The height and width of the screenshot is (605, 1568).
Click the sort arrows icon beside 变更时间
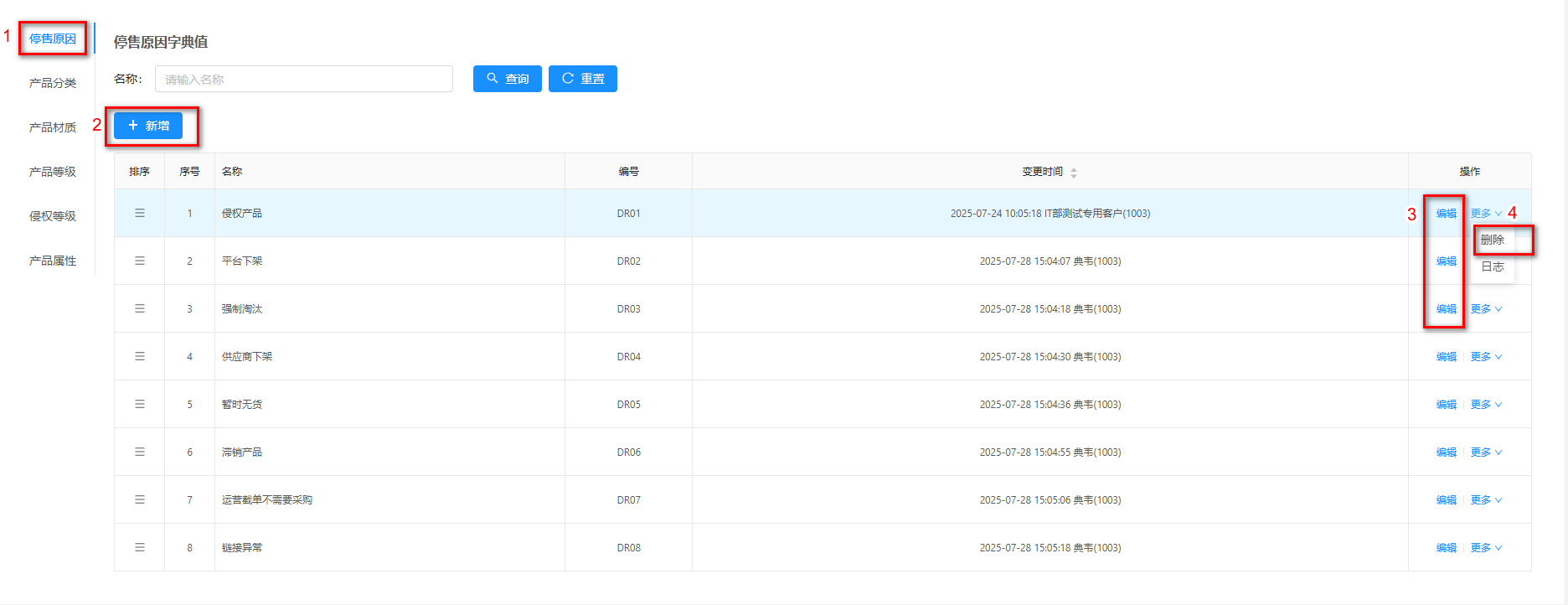1074,173
